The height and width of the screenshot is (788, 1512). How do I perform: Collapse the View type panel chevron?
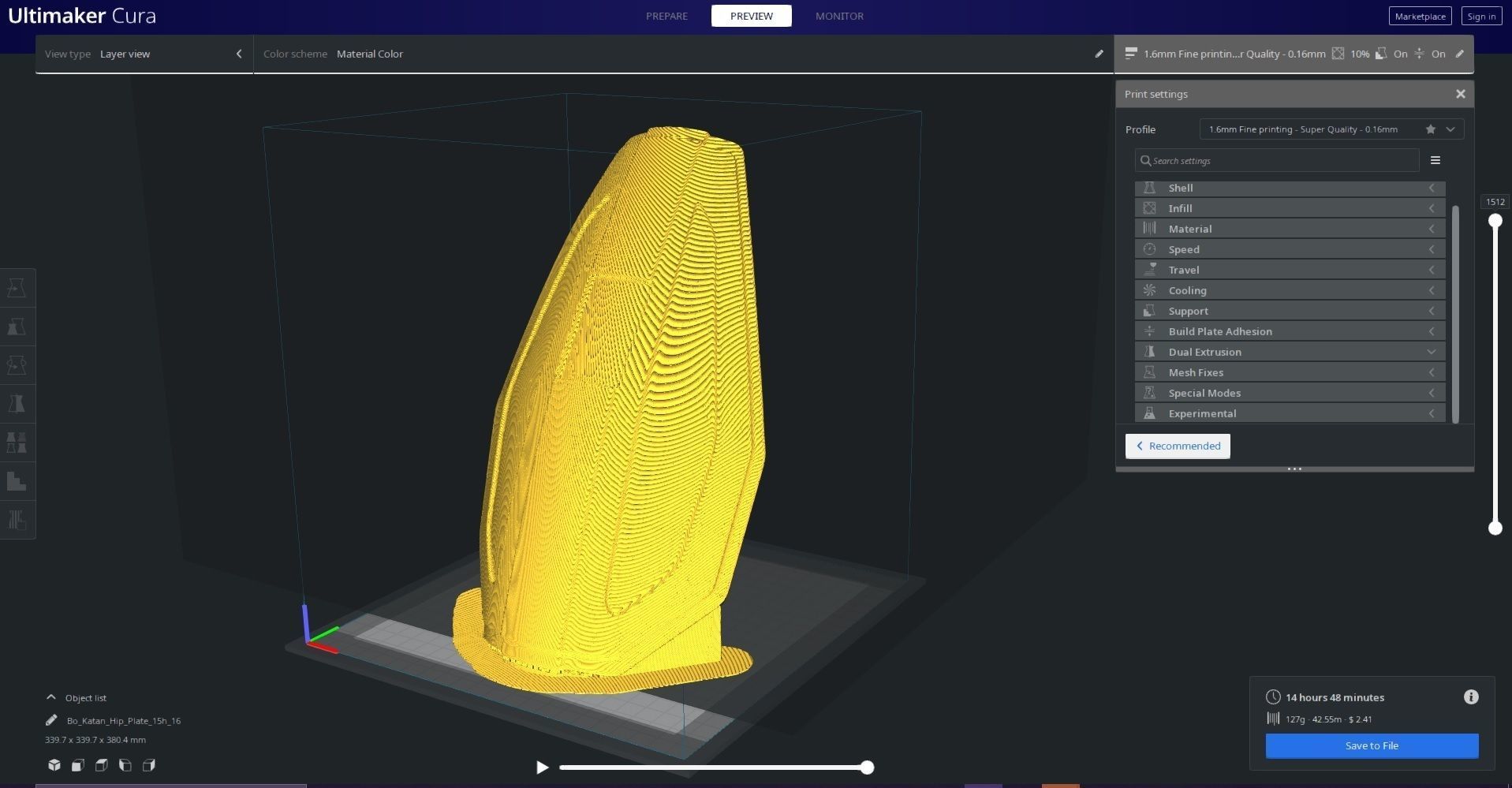tap(239, 54)
